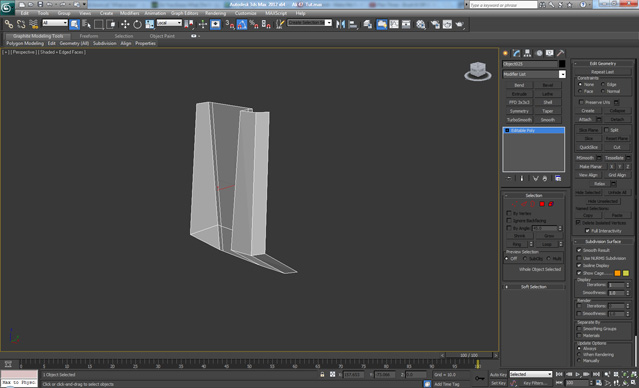Image resolution: width=639 pixels, height=388 pixels.
Task: Switch to the Freeform ribbon tab
Action: click(89, 36)
